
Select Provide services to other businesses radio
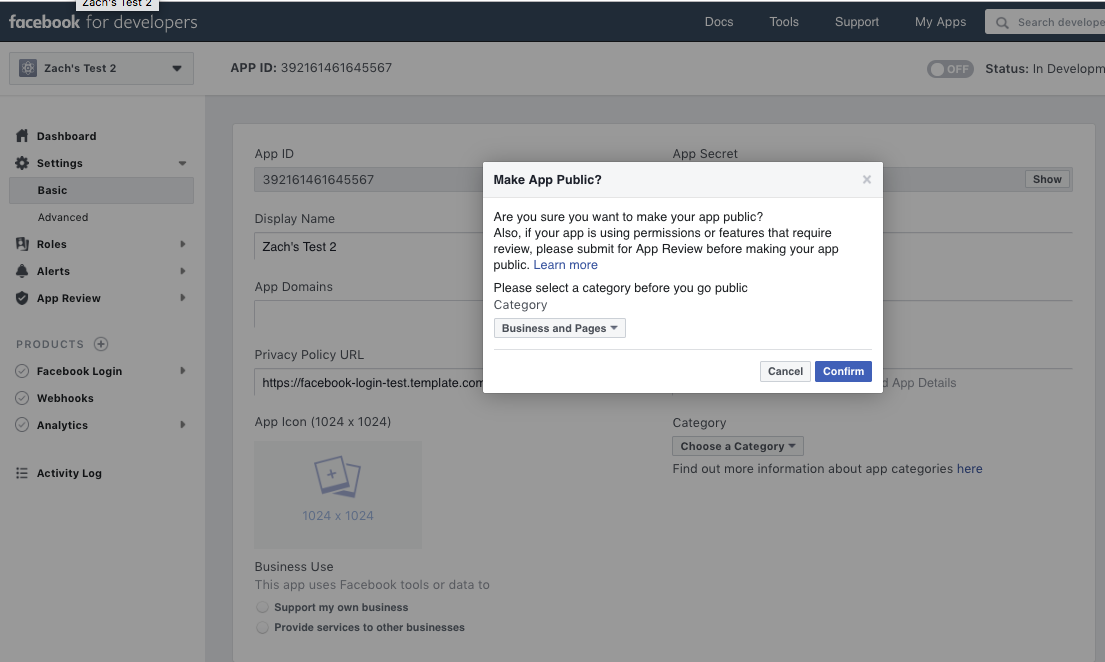coord(262,627)
